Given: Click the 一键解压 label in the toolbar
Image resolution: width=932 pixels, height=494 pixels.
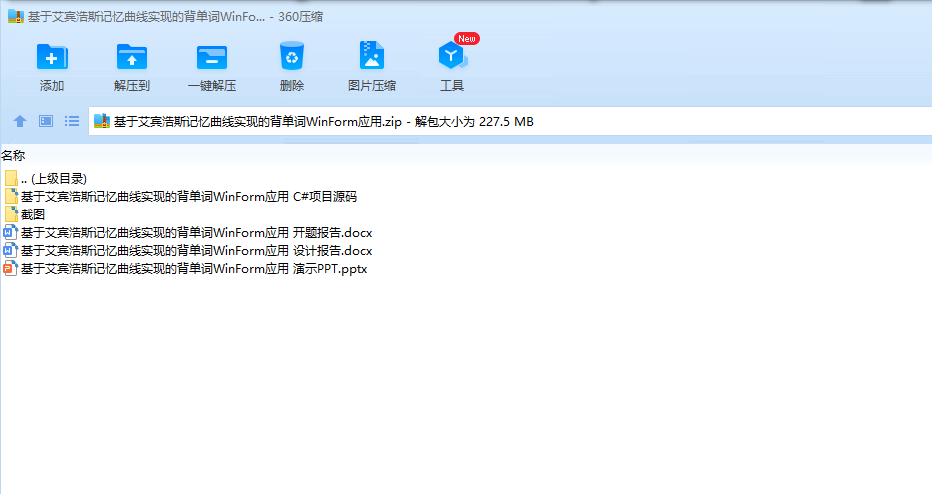Looking at the screenshot, I should tap(212, 86).
